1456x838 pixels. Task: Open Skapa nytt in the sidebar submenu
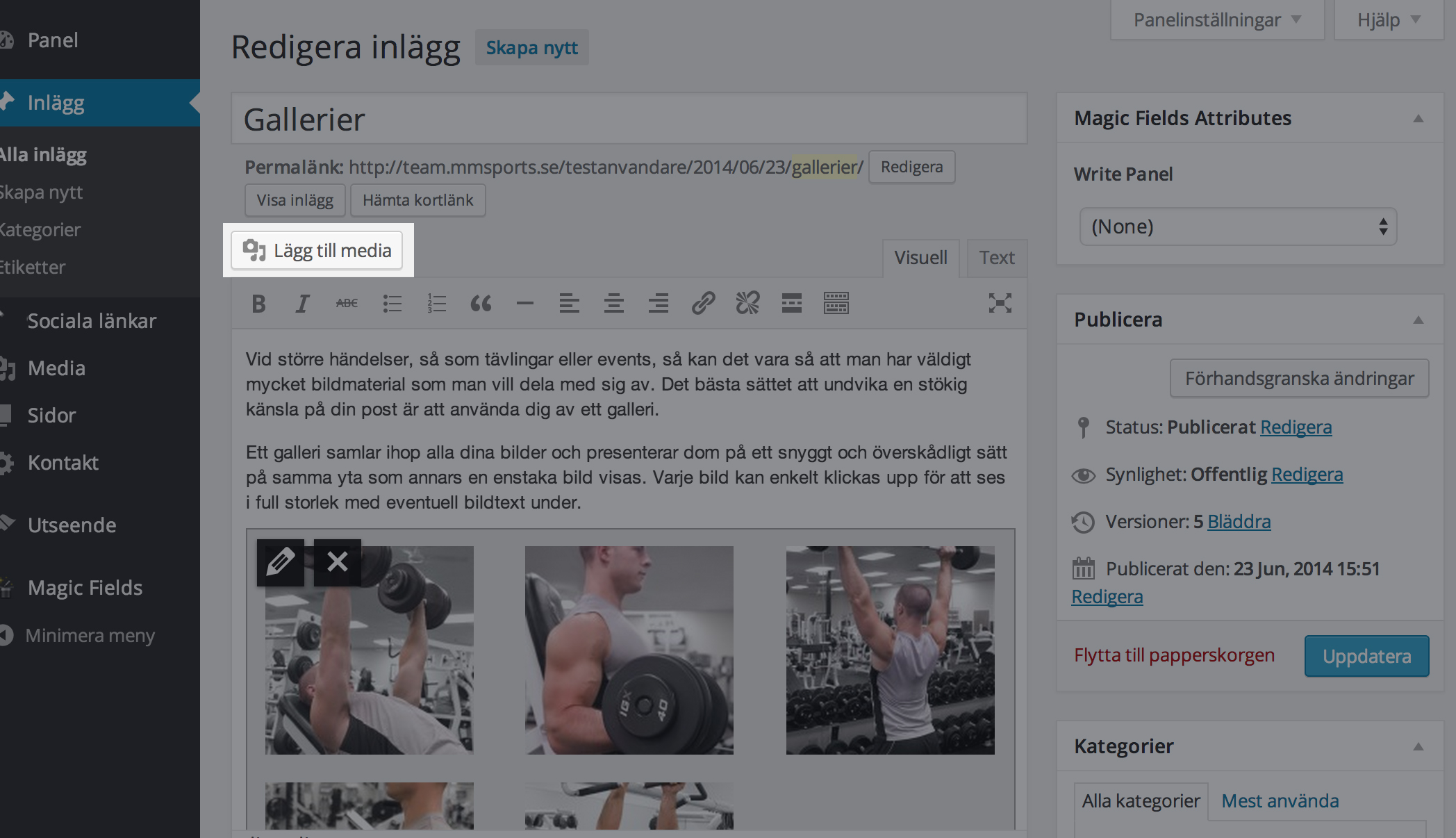tap(41, 192)
